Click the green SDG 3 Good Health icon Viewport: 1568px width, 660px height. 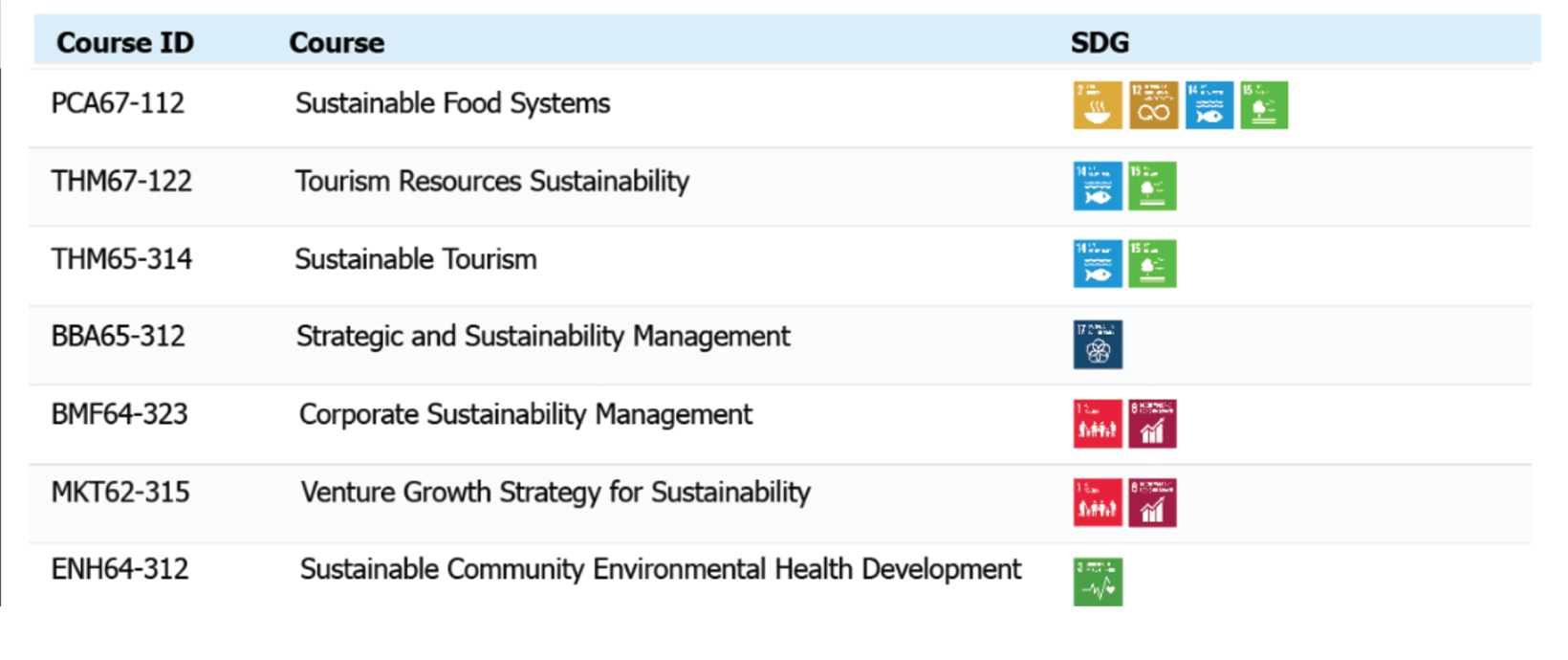click(1098, 582)
